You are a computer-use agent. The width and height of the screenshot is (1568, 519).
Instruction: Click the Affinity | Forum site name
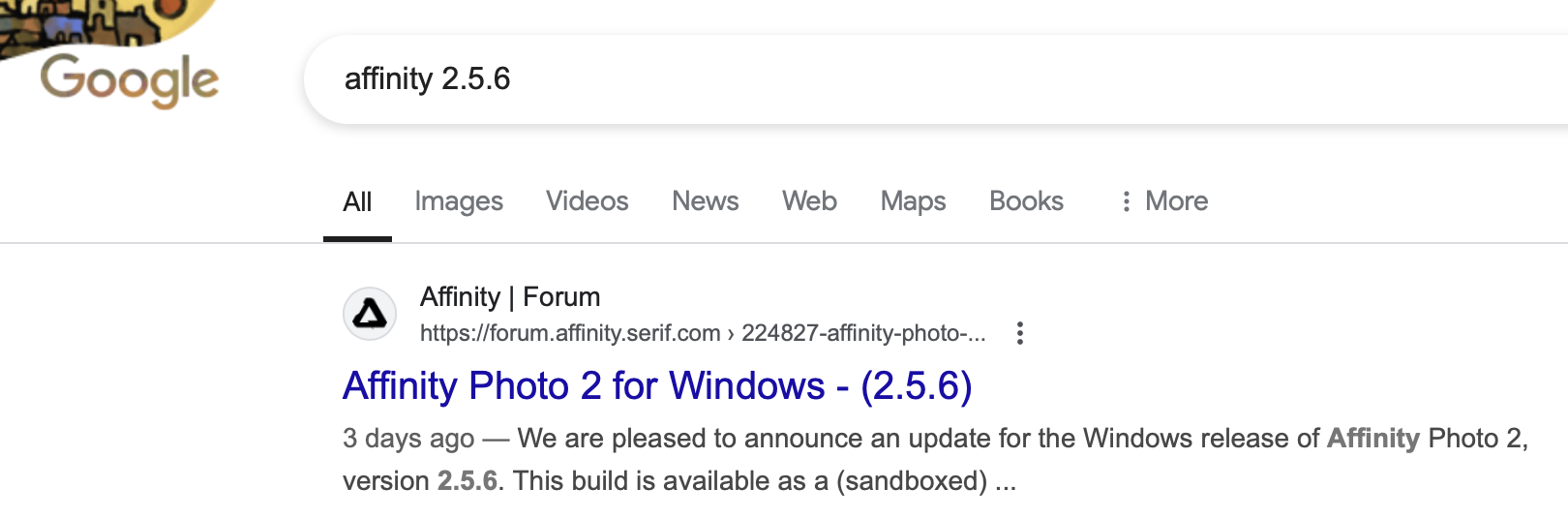point(510,296)
